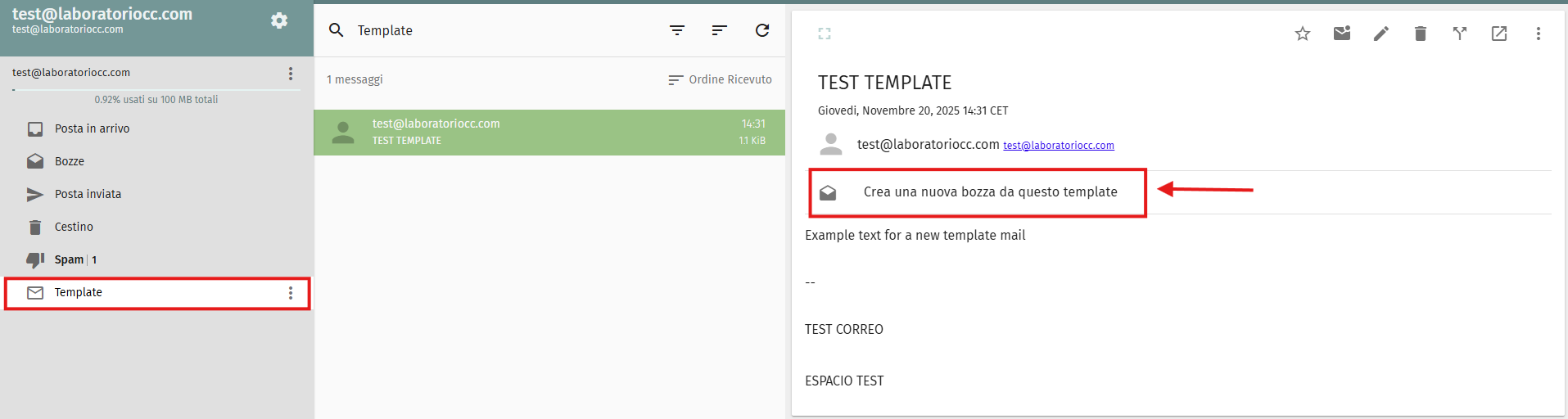This screenshot has width=1568, height=419.
Task: Open the message more options menu
Action: 1538,34
